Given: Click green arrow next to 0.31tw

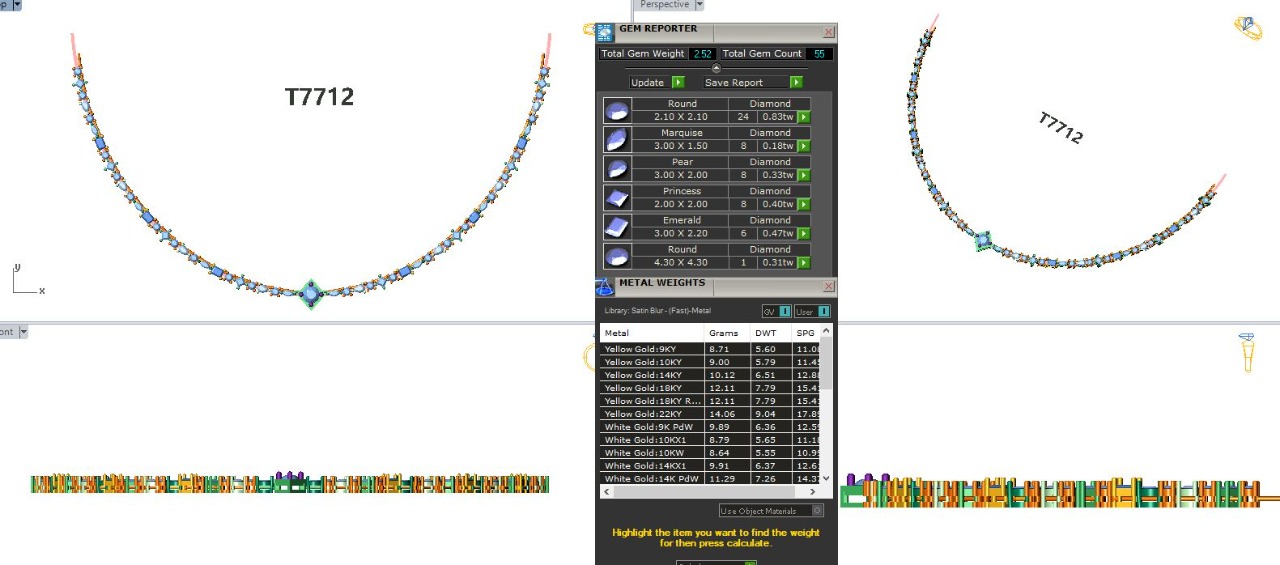Looking at the screenshot, I should click(x=803, y=262).
